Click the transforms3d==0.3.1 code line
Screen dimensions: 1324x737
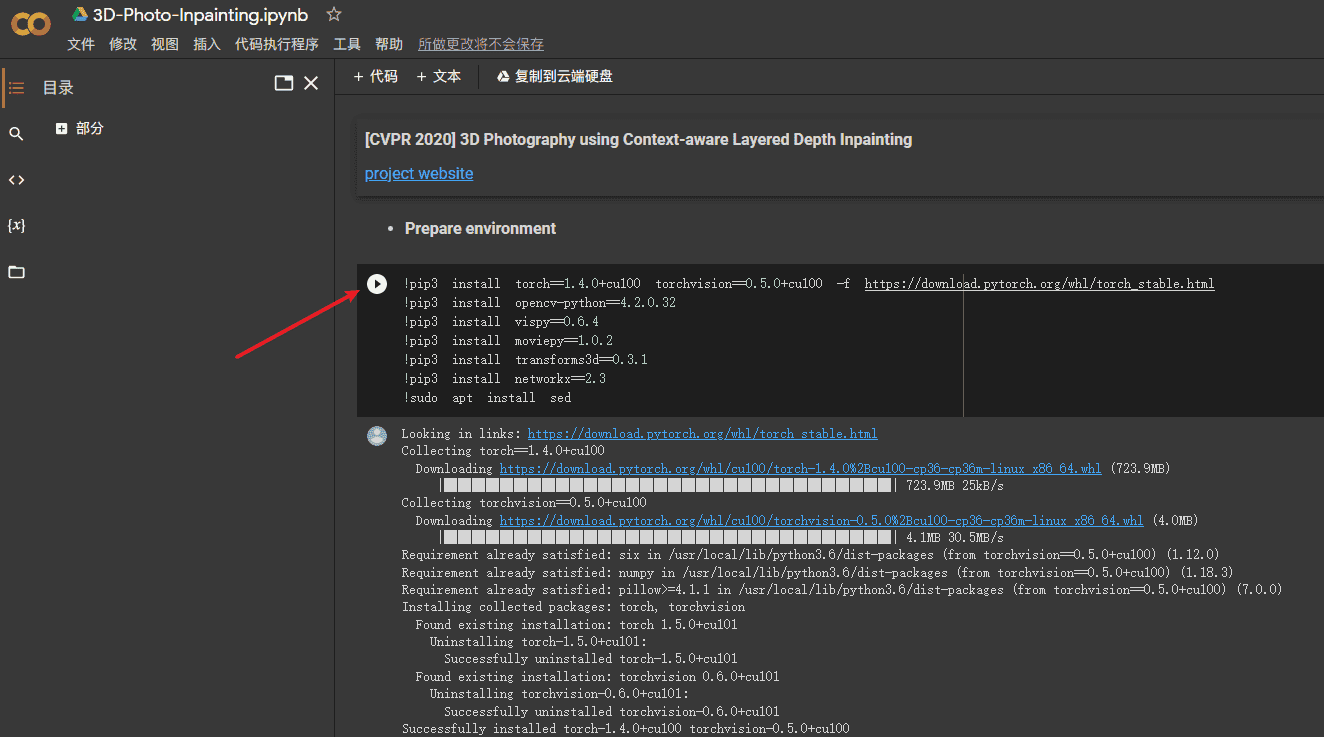(525, 360)
